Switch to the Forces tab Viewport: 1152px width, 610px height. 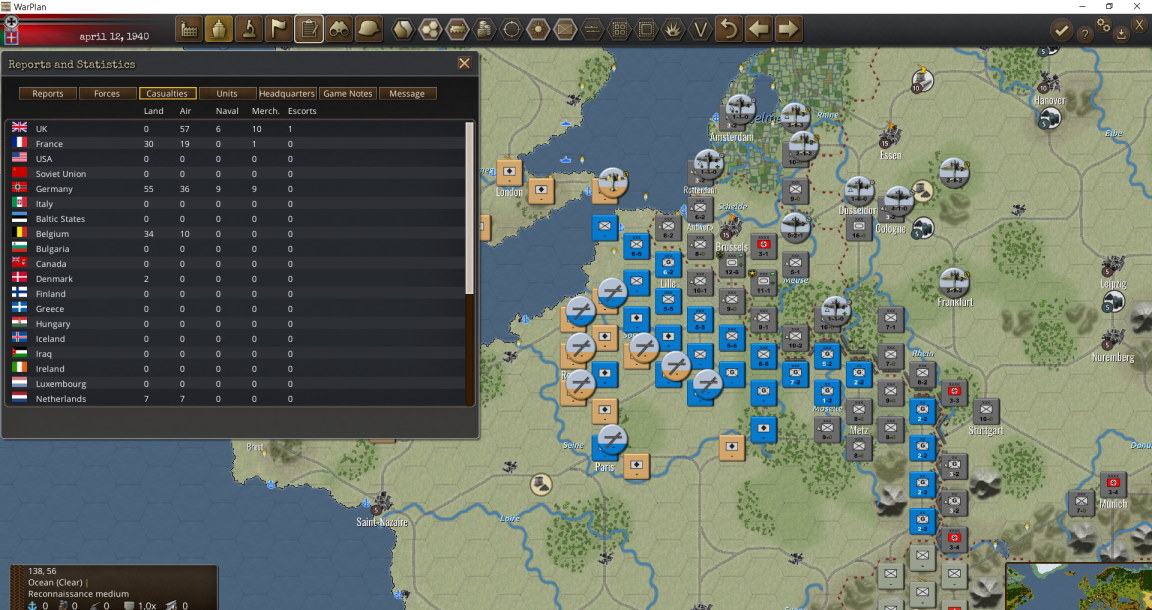pyautogui.click(x=107, y=93)
